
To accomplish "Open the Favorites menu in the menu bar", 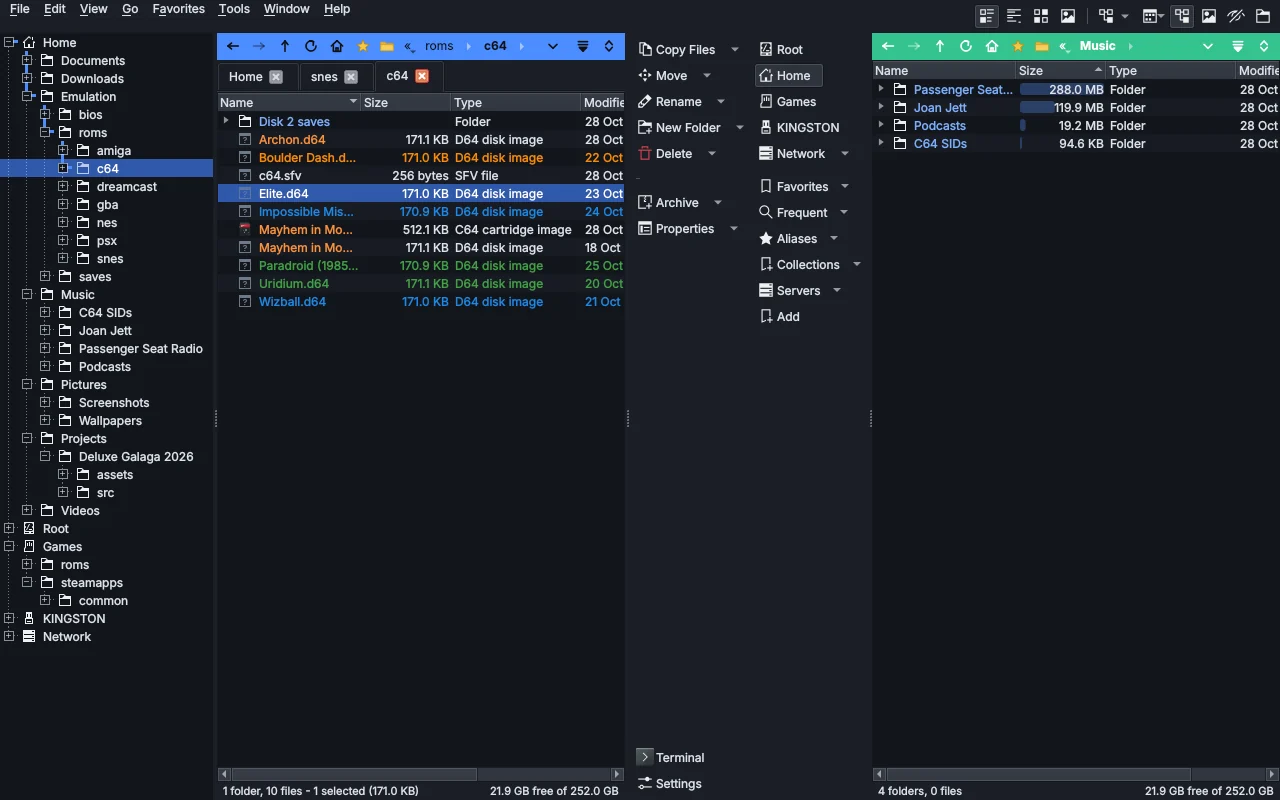I will point(178,9).
